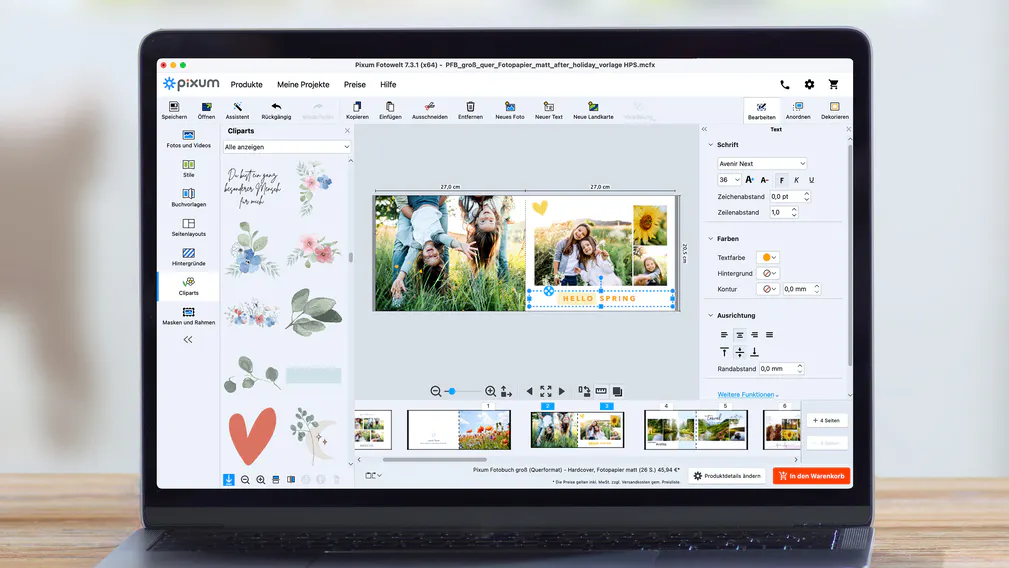Screen dimensions: 1009x568
Task: Click zoom out magnifier below canvas
Action: (436, 391)
